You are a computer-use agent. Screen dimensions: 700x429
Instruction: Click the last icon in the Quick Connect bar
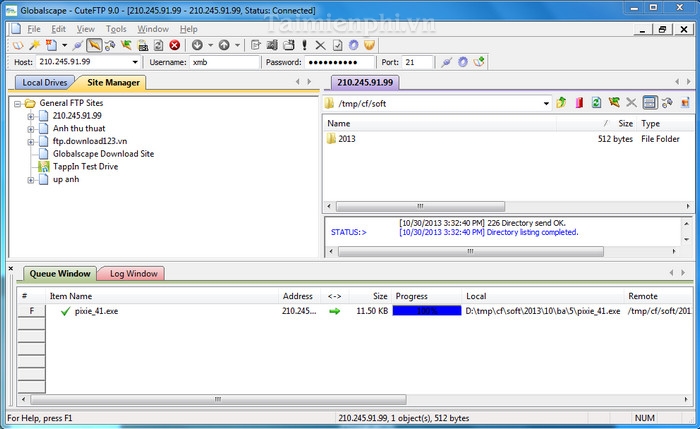coord(479,62)
